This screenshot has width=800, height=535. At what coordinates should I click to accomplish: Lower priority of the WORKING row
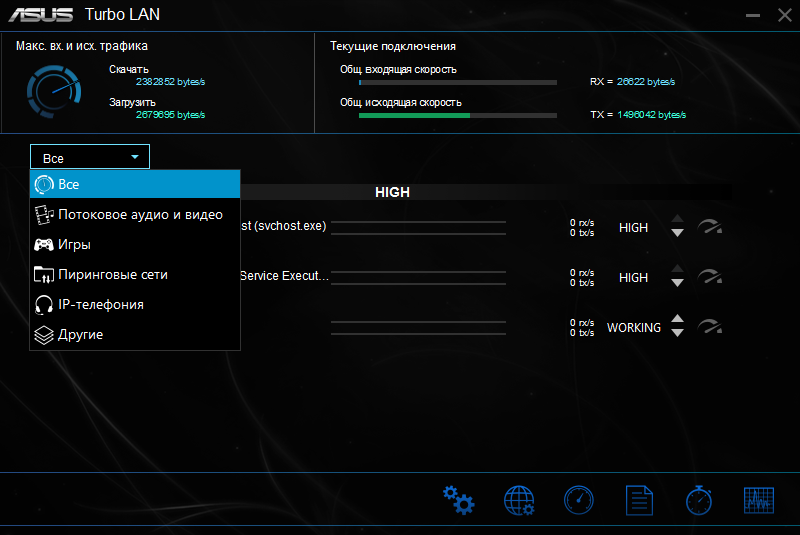pos(677,333)
